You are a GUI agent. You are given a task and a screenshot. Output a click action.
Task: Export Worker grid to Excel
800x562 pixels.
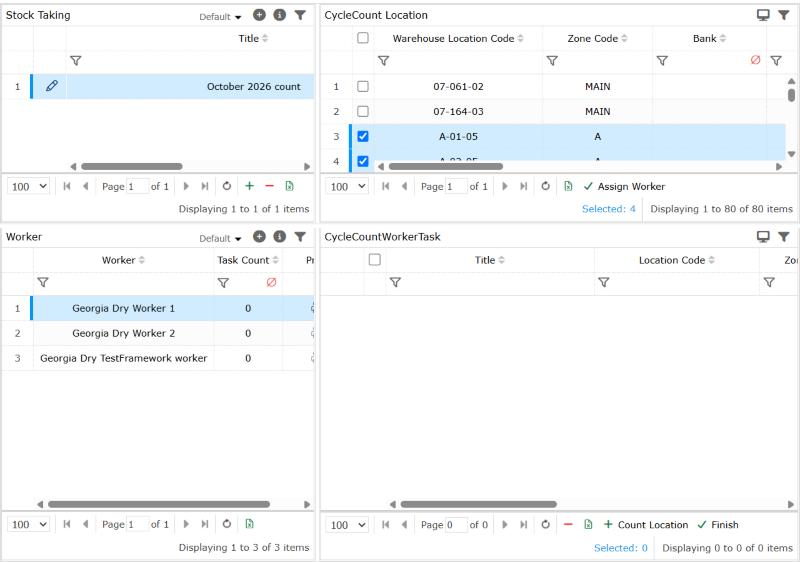click(249, 524)
